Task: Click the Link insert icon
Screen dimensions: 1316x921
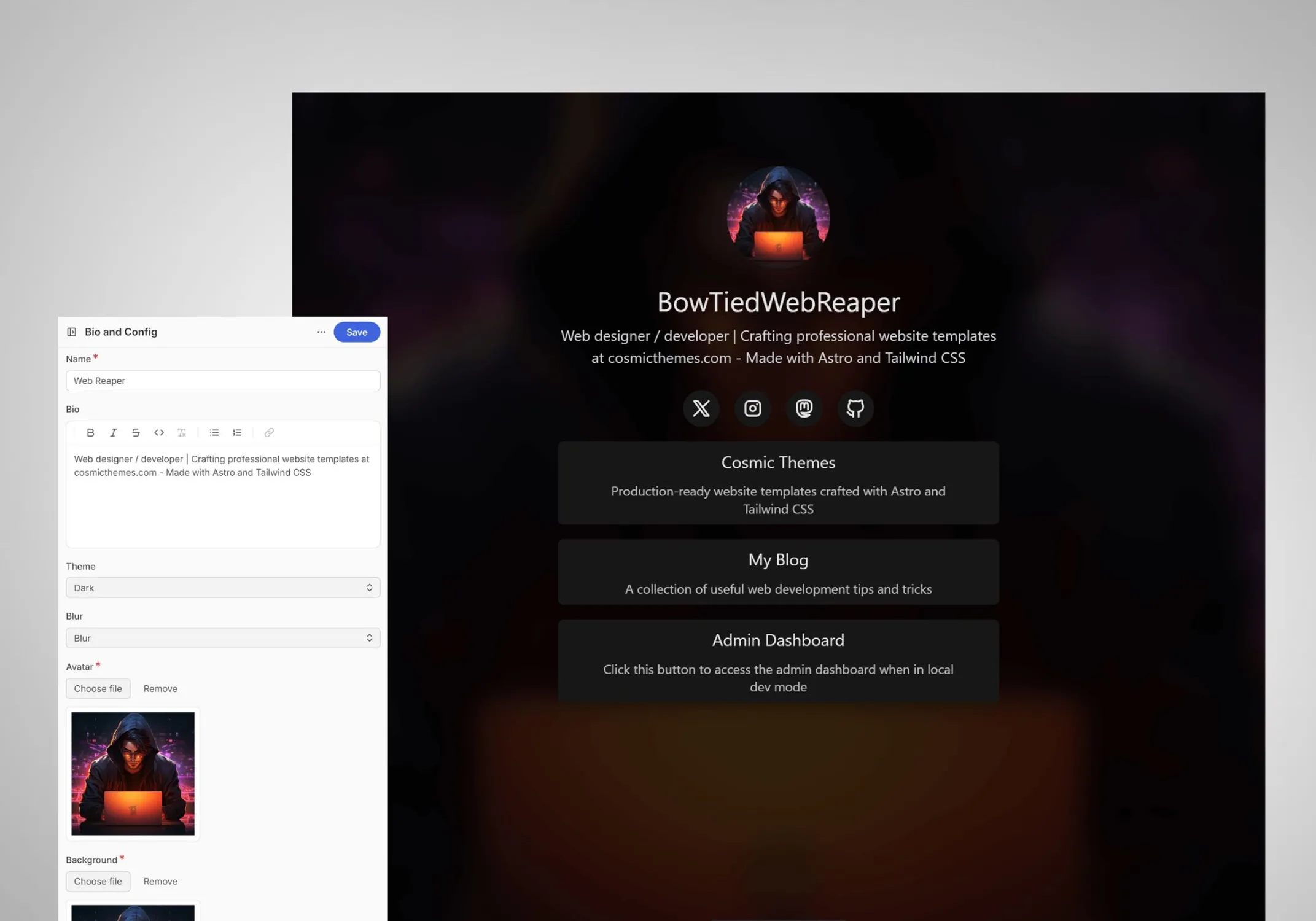Action: 268,432
